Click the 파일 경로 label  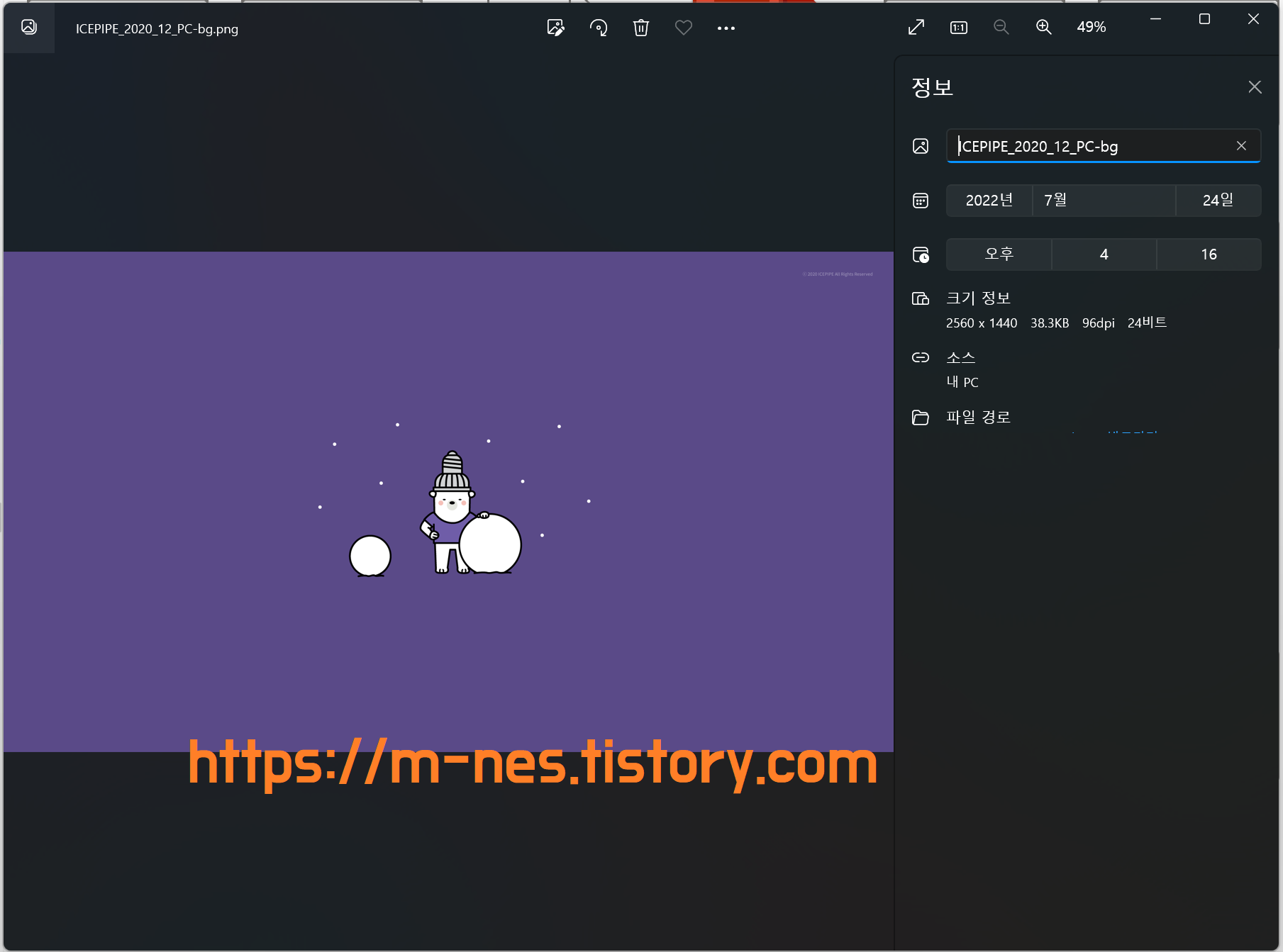(x=978, y=417)
